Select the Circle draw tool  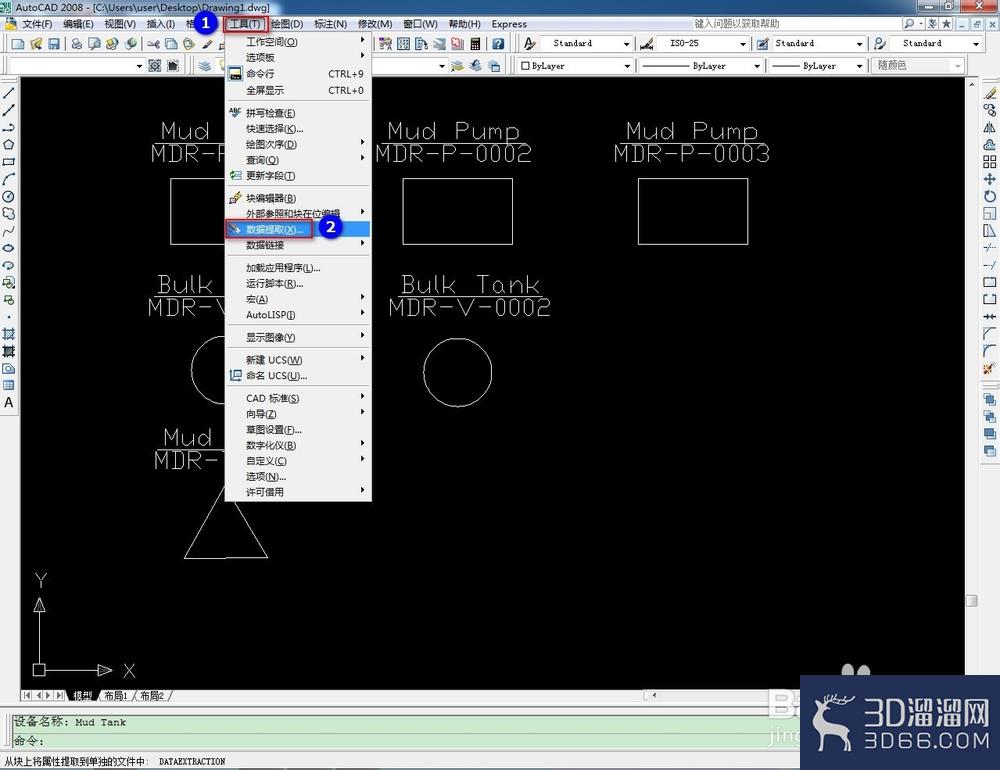pos(9,196)
